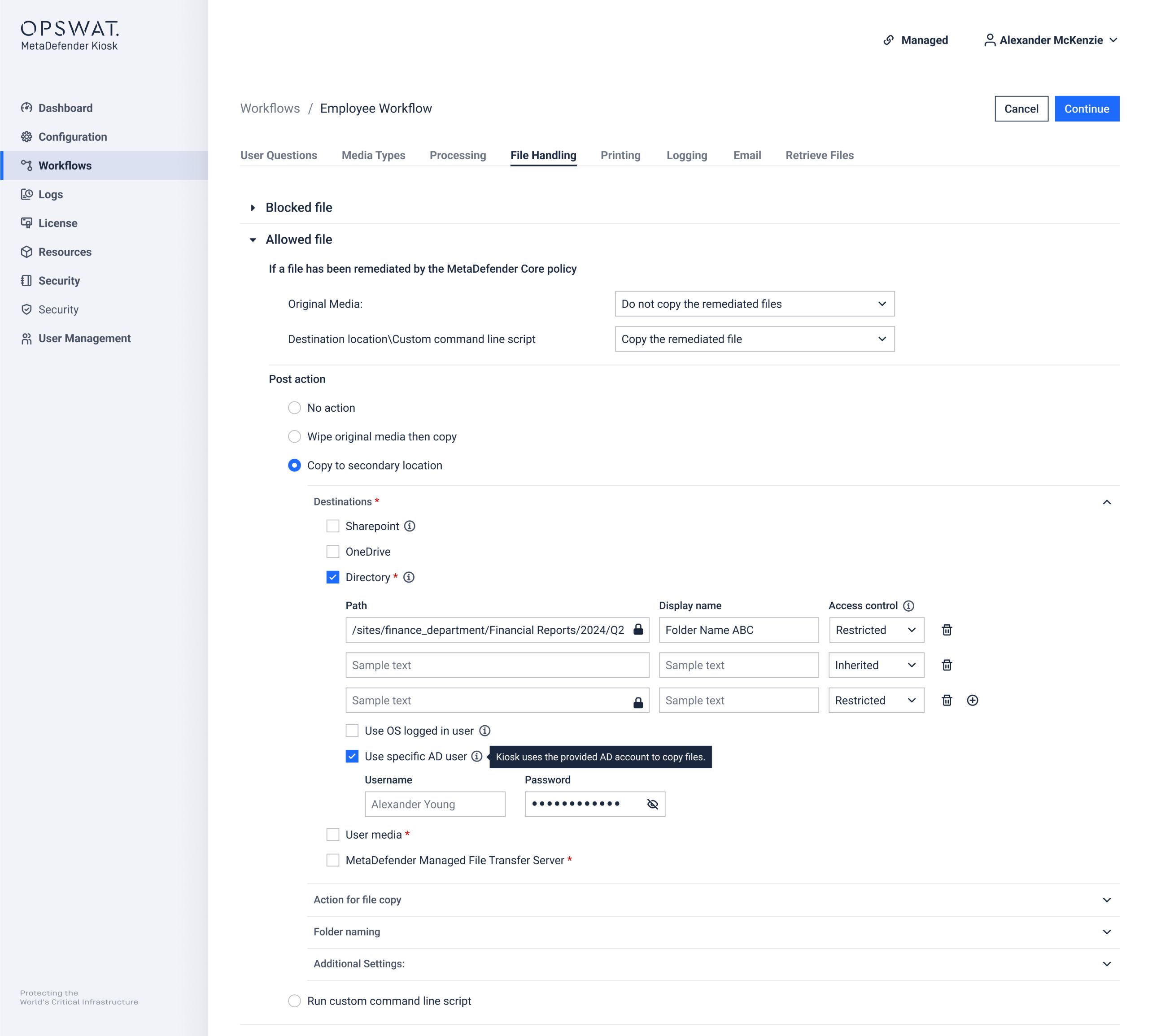Image resolution: width=1152 pixels, height=1036 pixels.
Task: Click the plus icon to add directory row
Action: coord(972,700)
